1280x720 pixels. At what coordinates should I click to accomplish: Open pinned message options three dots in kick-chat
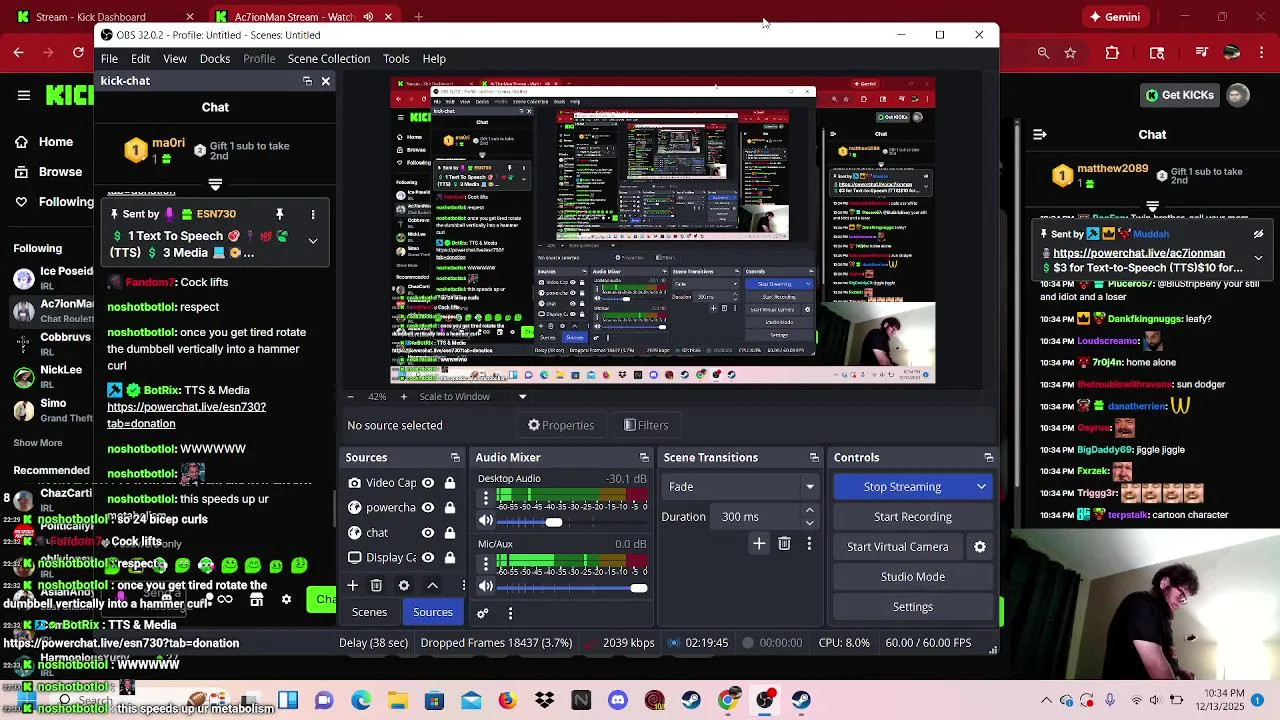pyautogui.click(x=313, y=214)
